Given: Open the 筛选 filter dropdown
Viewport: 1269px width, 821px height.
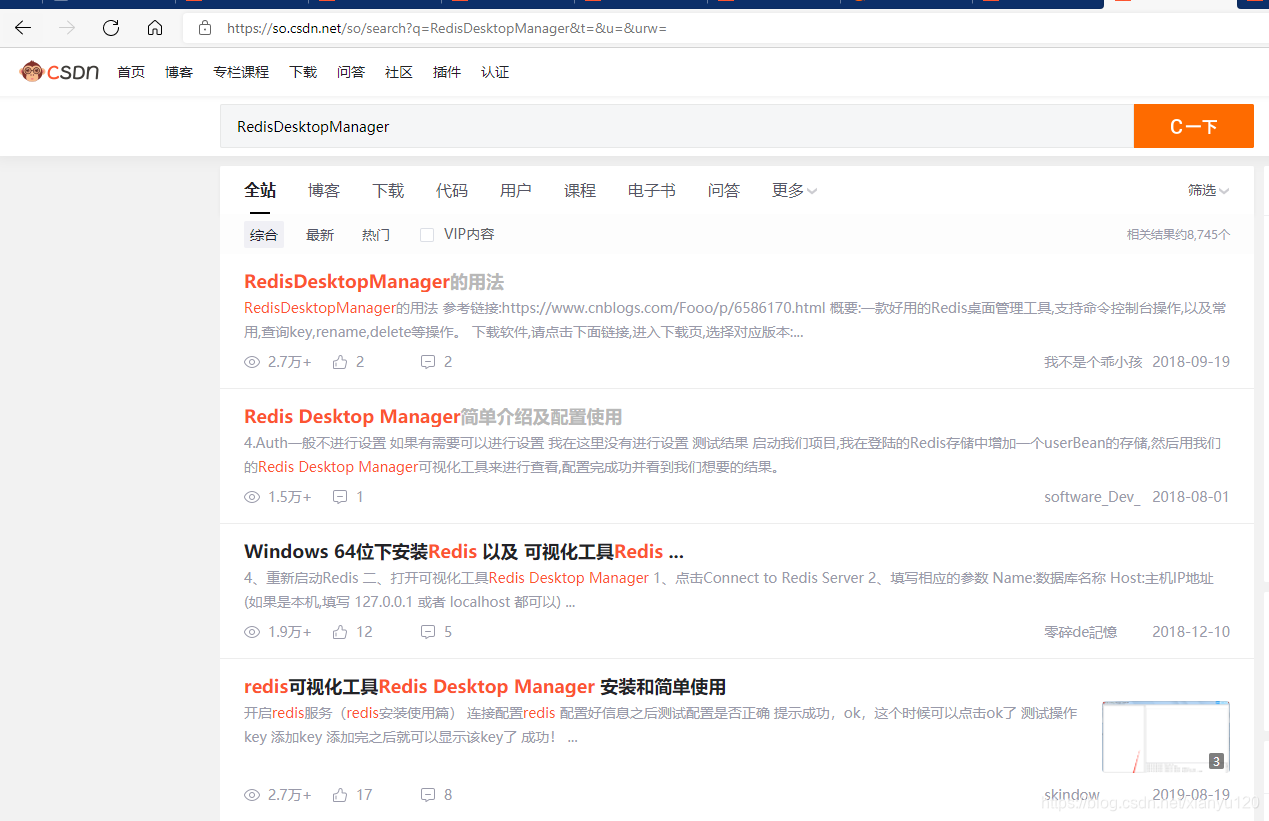Looking at the screenshot, I should pyautogui.click(x=1208, y=190).
